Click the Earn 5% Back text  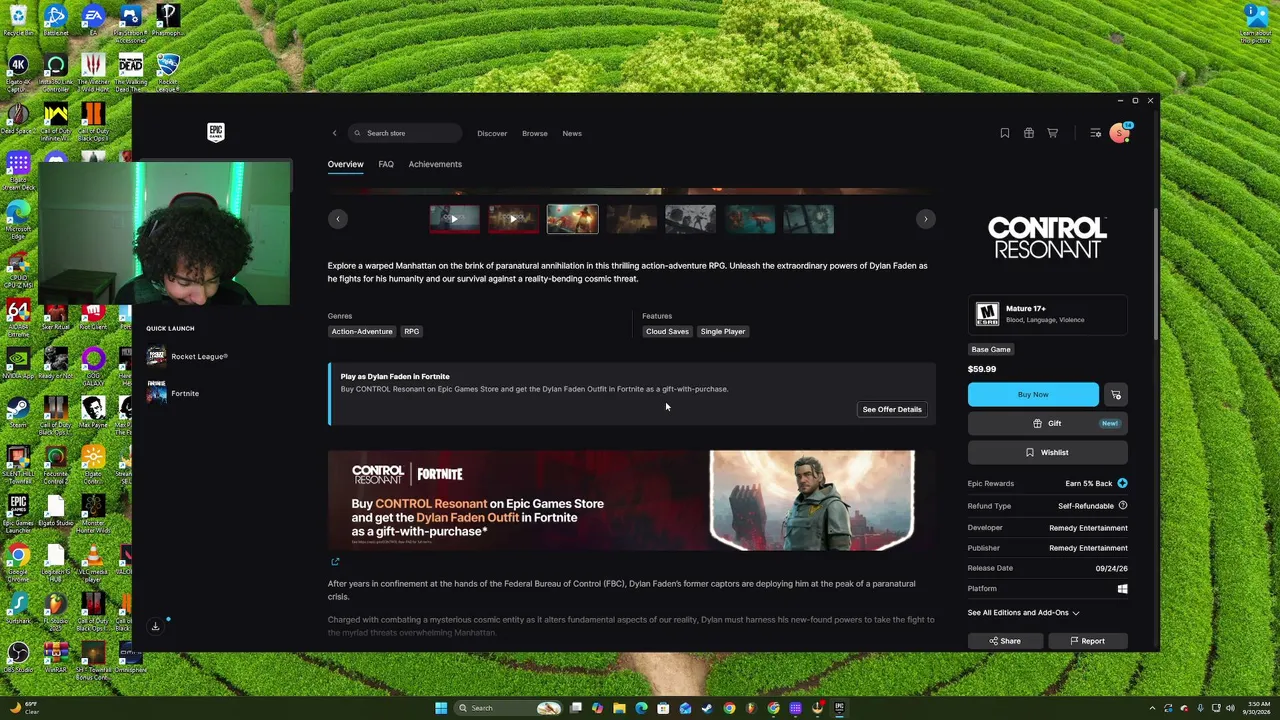(1089, 484)
